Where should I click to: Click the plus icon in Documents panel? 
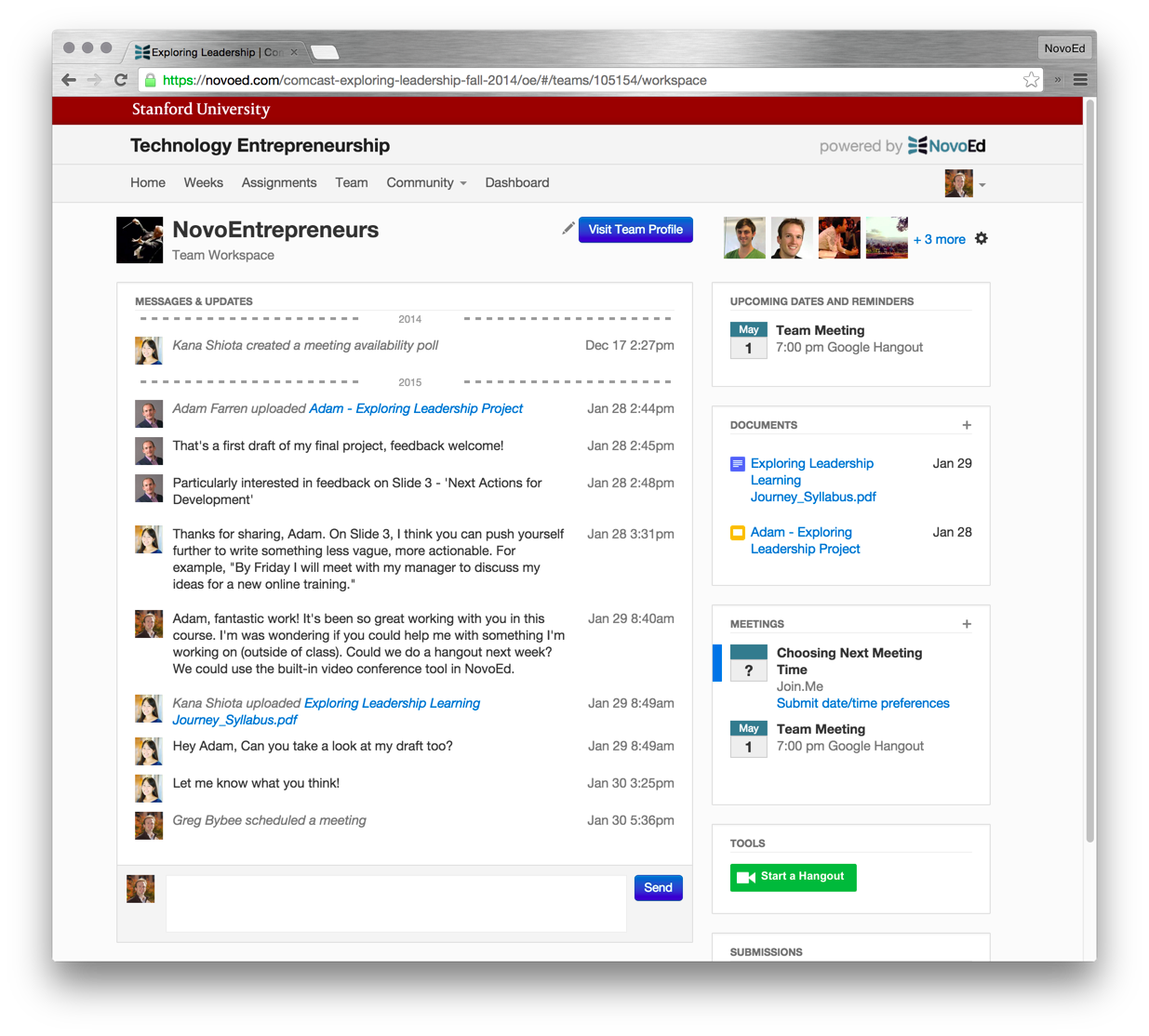click(x=967, y=425)
